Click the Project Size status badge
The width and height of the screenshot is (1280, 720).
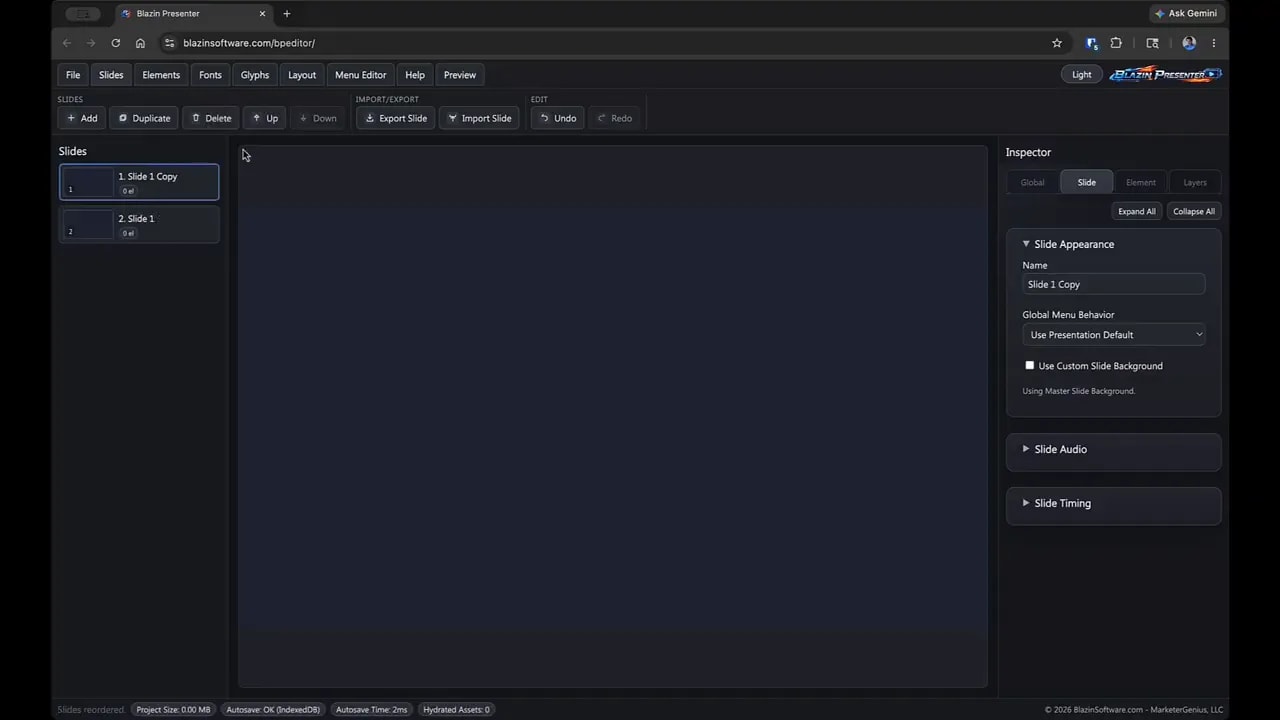coord(173,709)
